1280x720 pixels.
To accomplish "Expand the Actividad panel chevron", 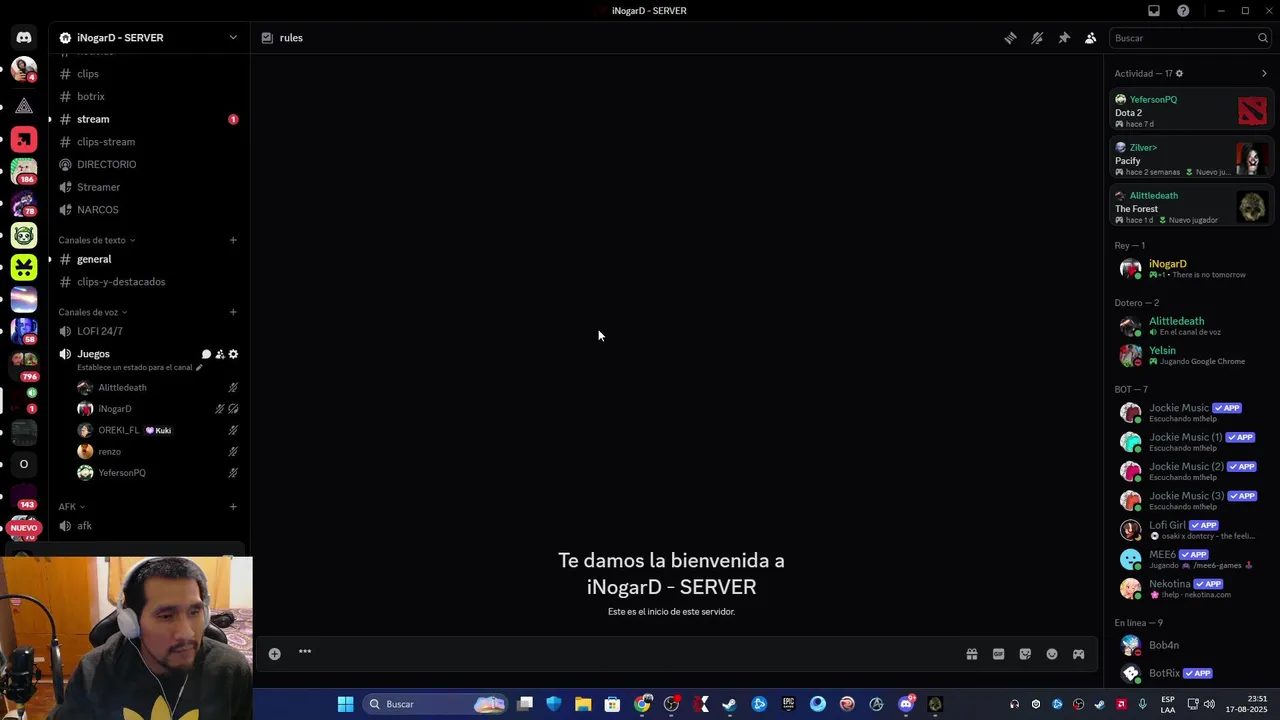I will pyautogui.click(x=1264, y=73).
